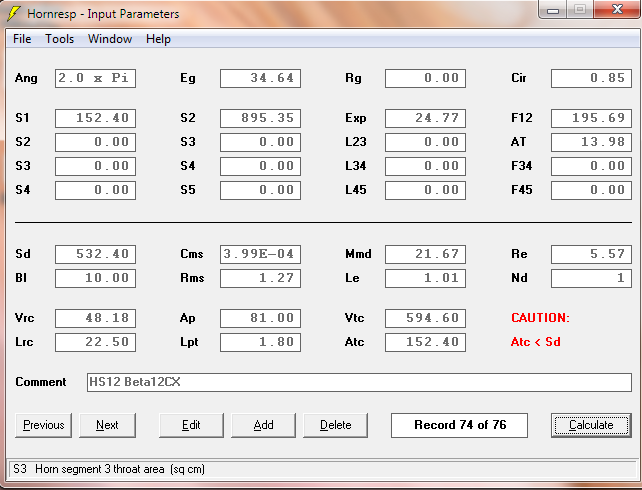Click the Edit button
Viewport: 642px width, 490px height.
point(191,425)
